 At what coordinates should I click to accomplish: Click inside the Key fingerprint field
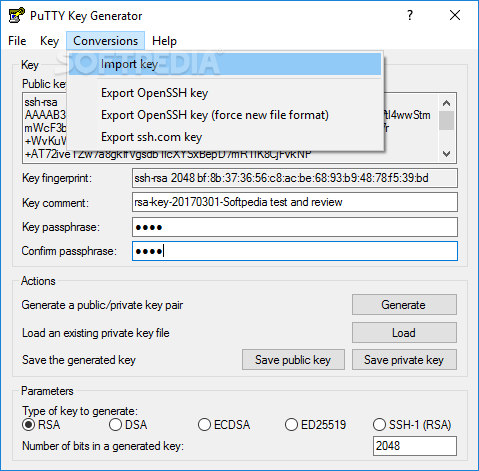(x=295, y=178)
